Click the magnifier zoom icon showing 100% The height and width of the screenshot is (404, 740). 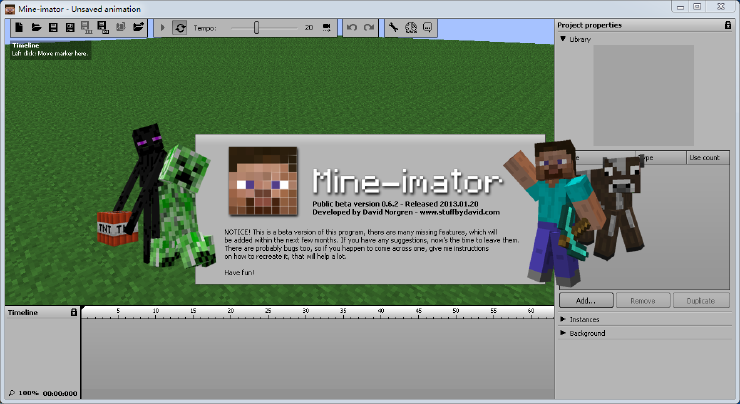coord(12,393)
